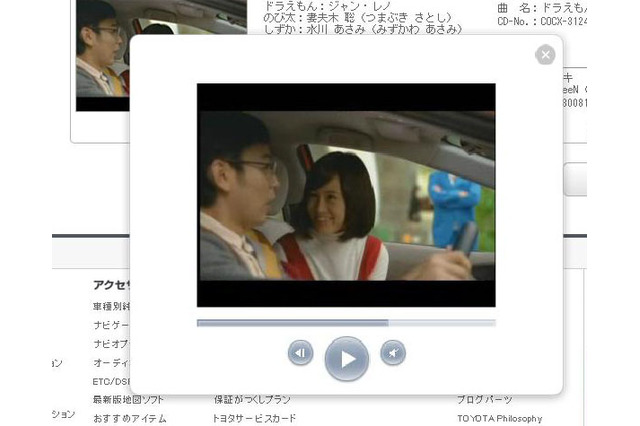The width and height of the screenshot is (640, 426).
Task: Click the アクセサ section heading
Action: [111, 285]
